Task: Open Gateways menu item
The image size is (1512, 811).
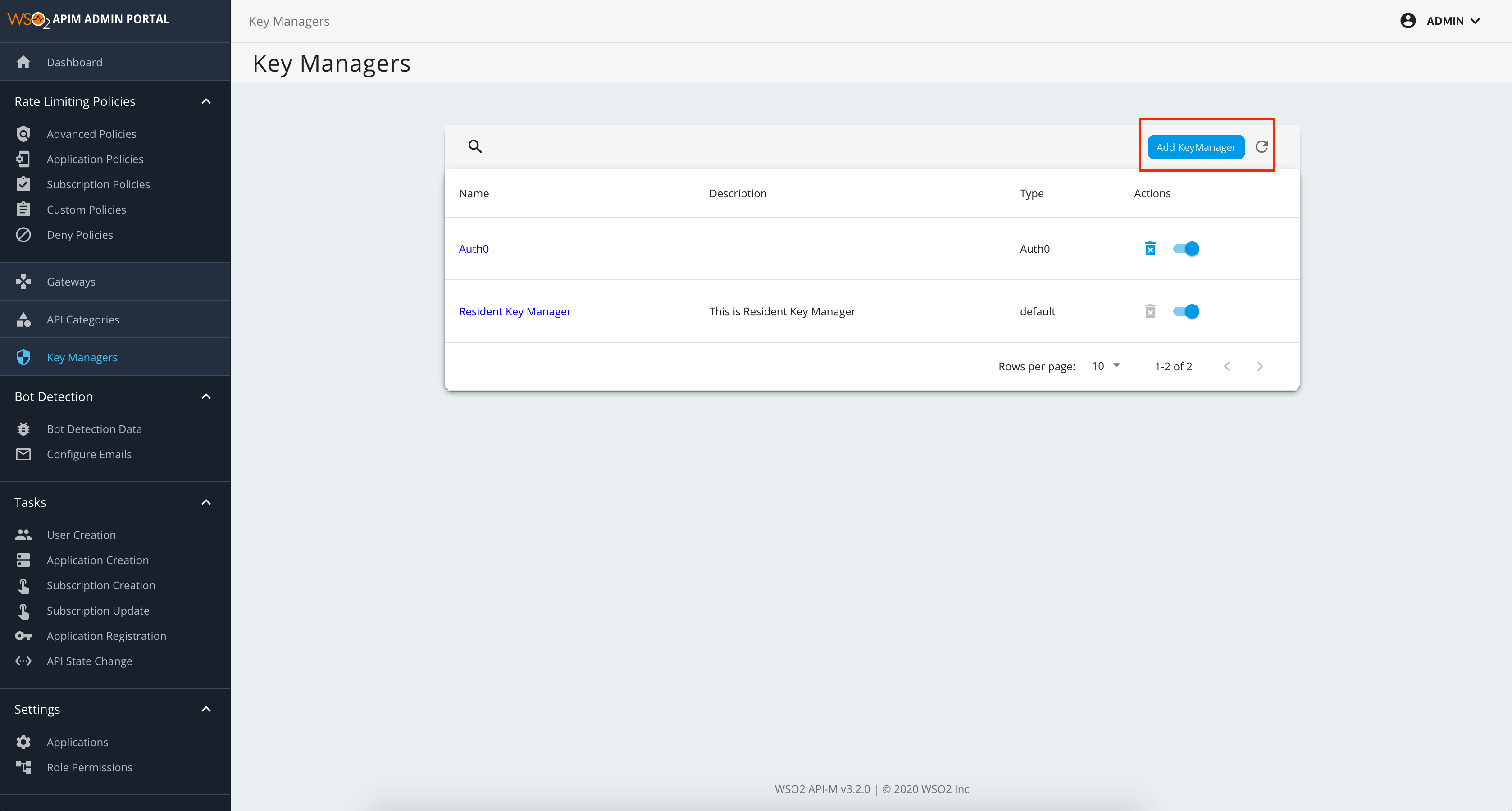Action: [115, 282]
